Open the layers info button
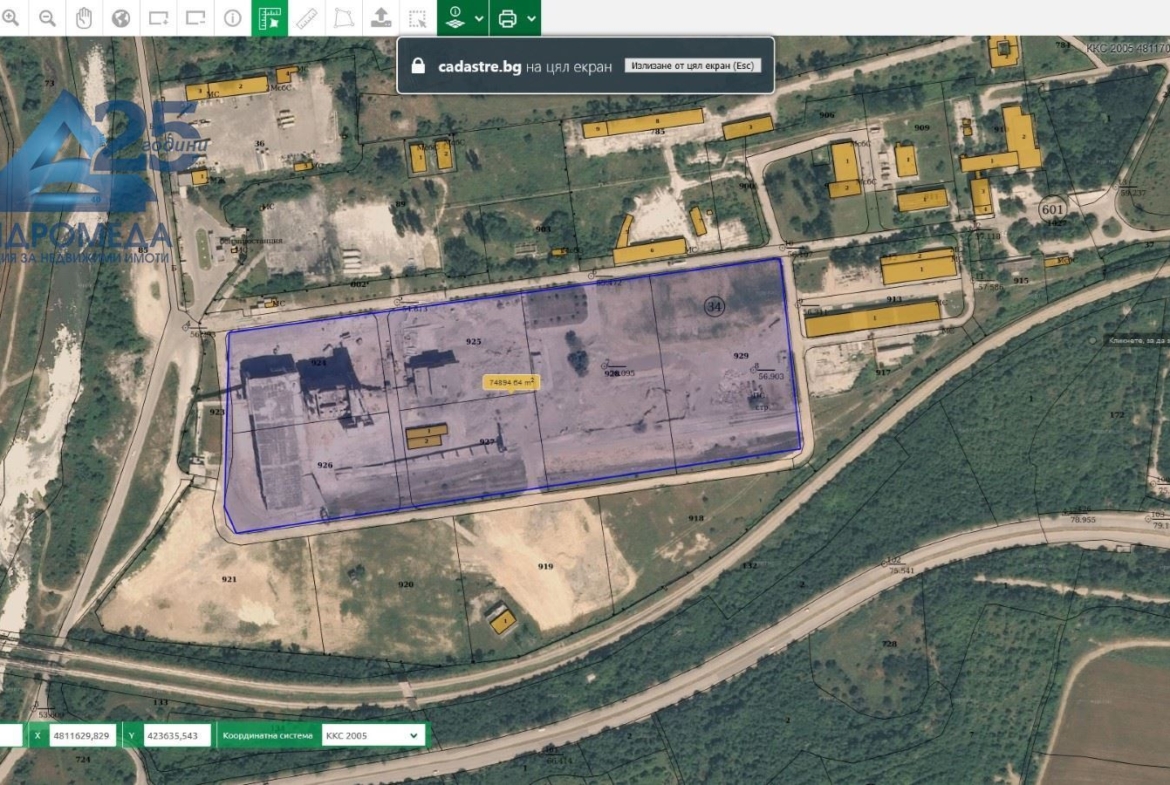This screenshot has width=1170, height=785. pos(455,18)
